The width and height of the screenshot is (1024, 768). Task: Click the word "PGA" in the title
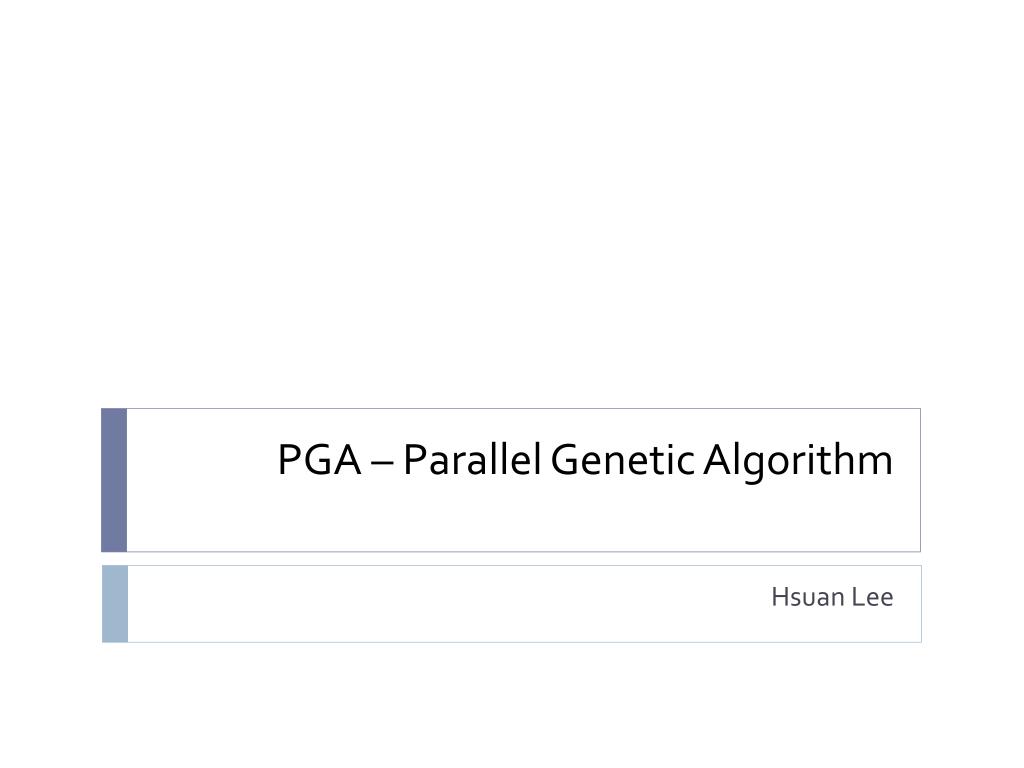(x=319, y=460)
